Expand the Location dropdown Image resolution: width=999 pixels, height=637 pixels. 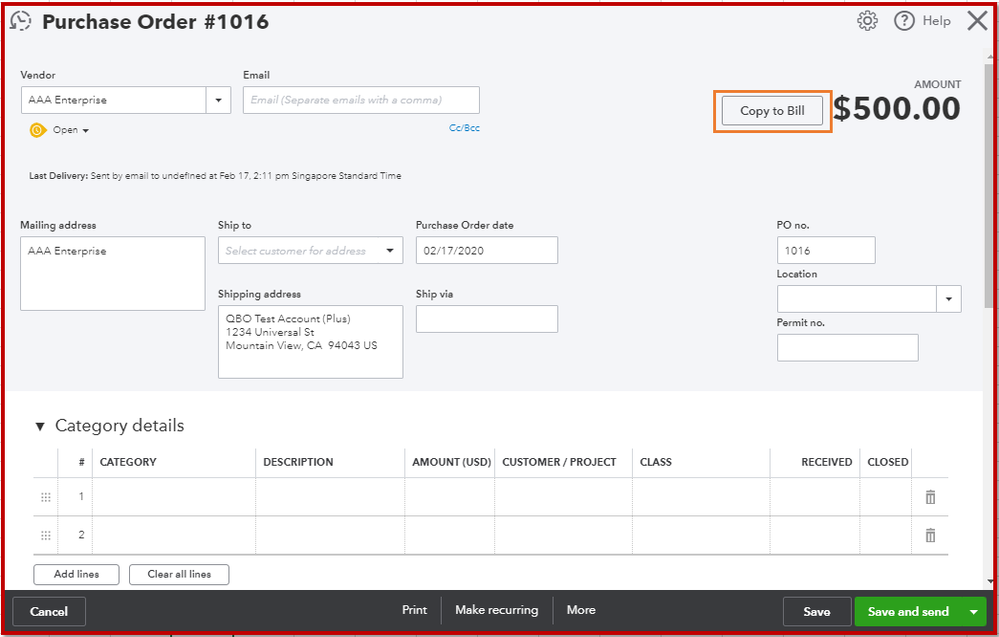point(949,299)
